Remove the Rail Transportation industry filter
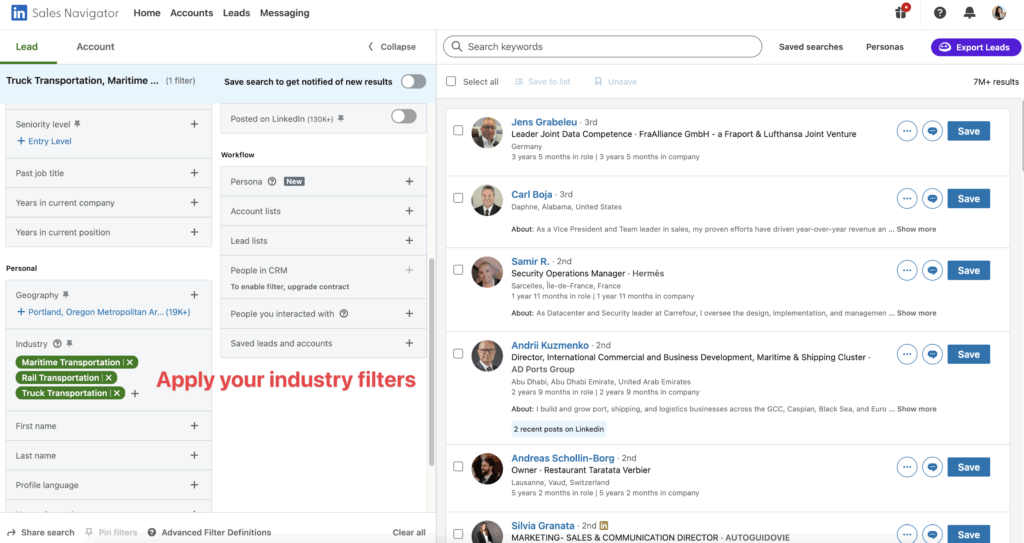 109,378
